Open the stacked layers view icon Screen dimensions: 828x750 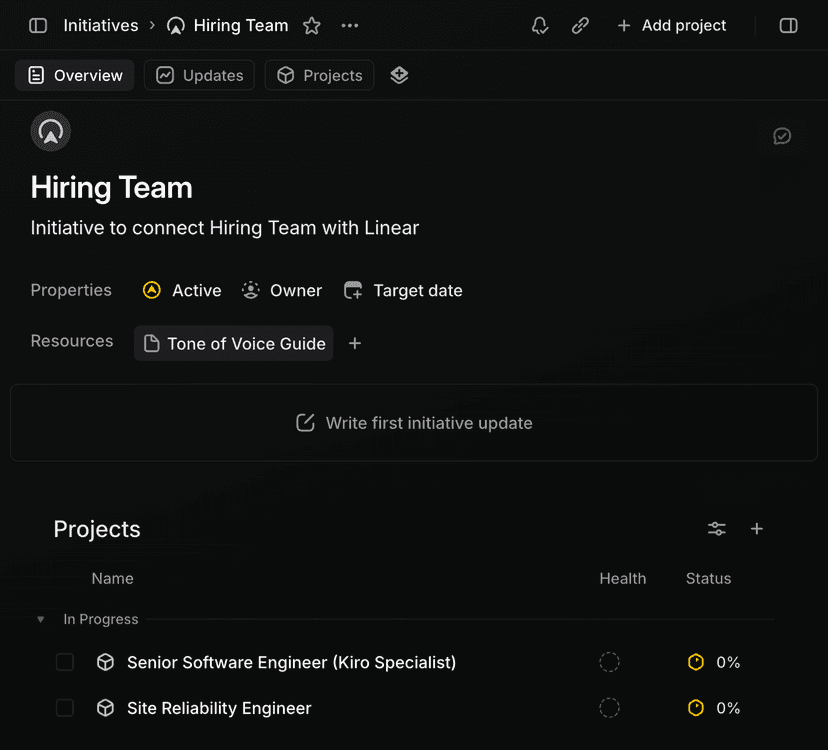[x=399, y=75]
